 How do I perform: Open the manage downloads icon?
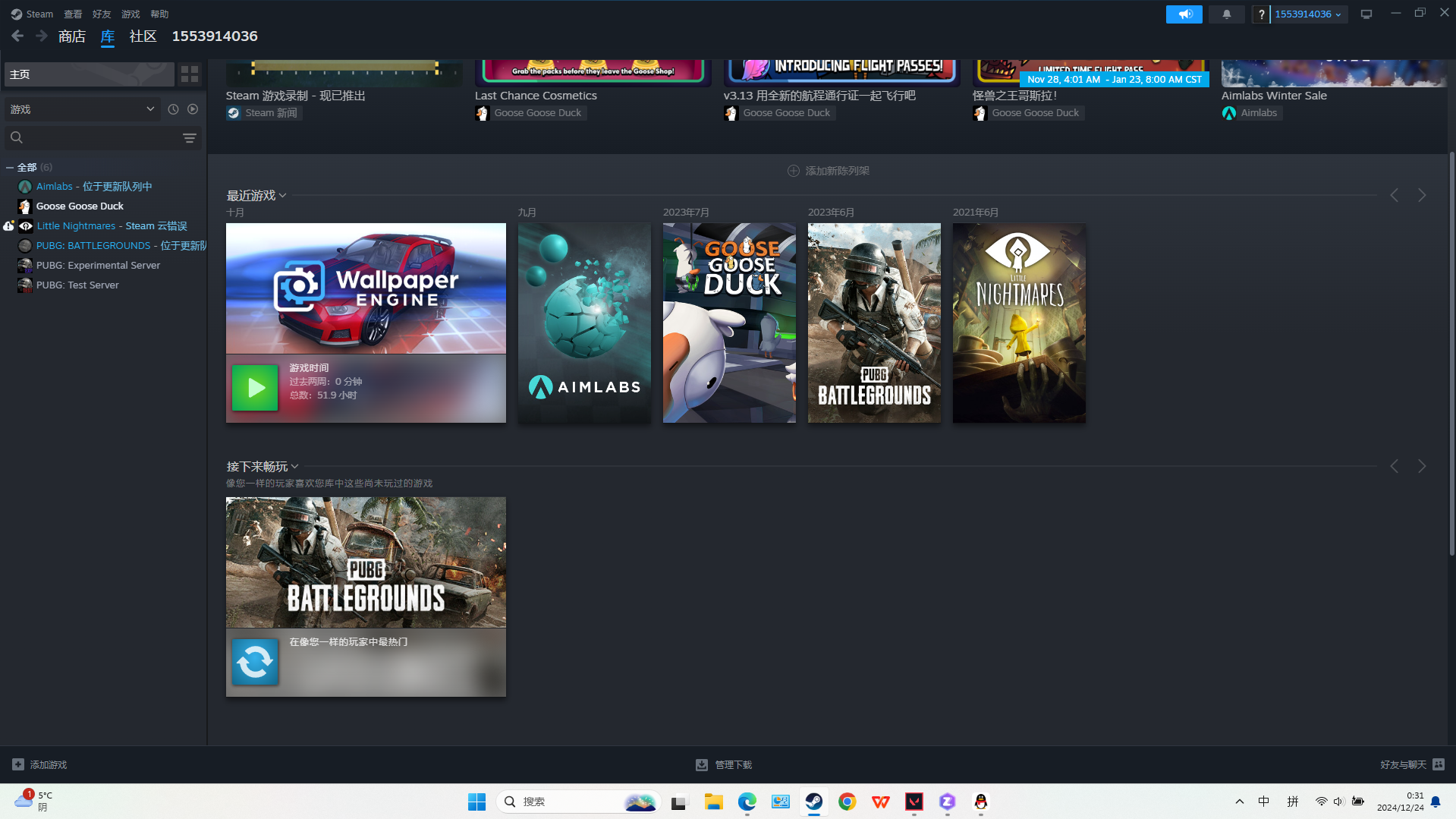[702, 764]
